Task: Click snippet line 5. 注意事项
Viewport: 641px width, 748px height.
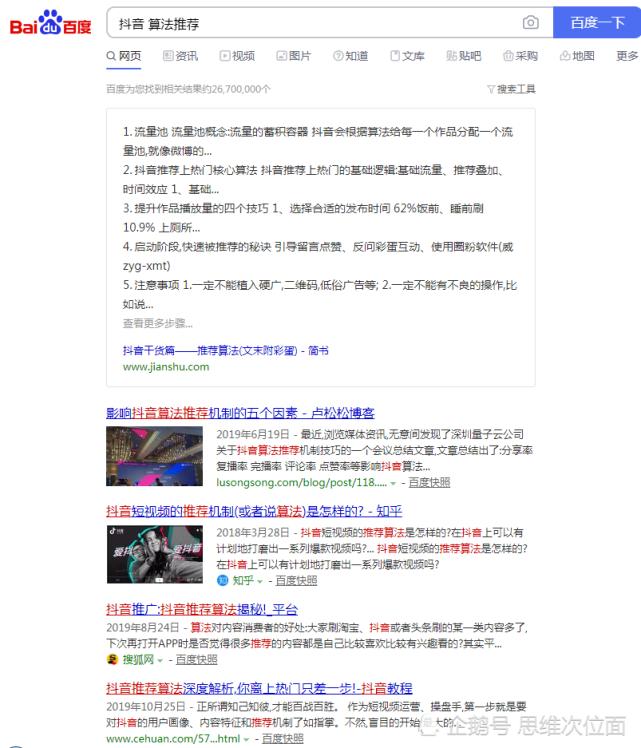Action: pos(320,294)
